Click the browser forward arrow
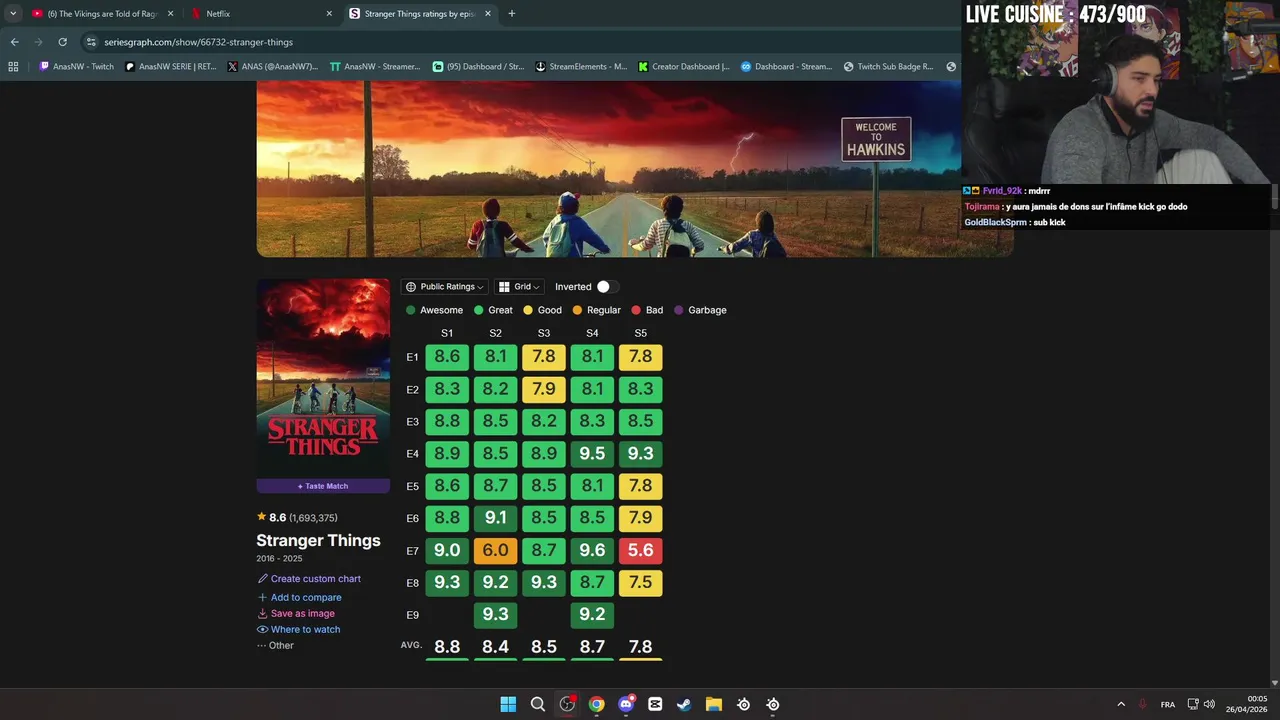 [x=38, y=42]
